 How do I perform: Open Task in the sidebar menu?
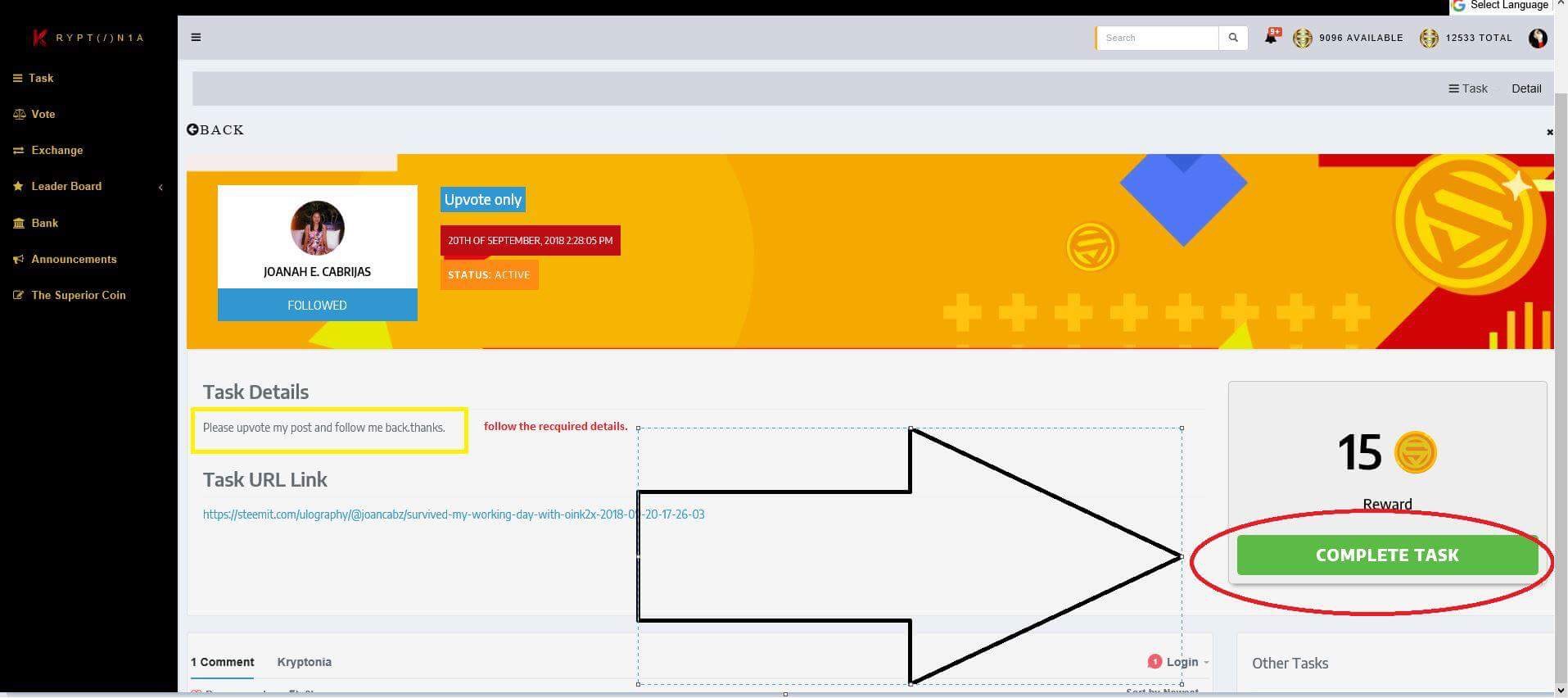[x=41, y=79]
